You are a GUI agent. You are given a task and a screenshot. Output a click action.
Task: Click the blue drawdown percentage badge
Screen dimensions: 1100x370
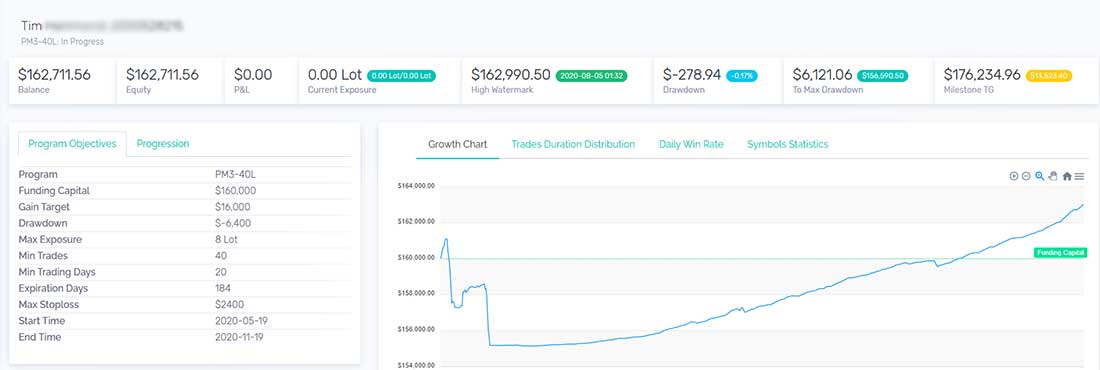[x=742, y=75]
